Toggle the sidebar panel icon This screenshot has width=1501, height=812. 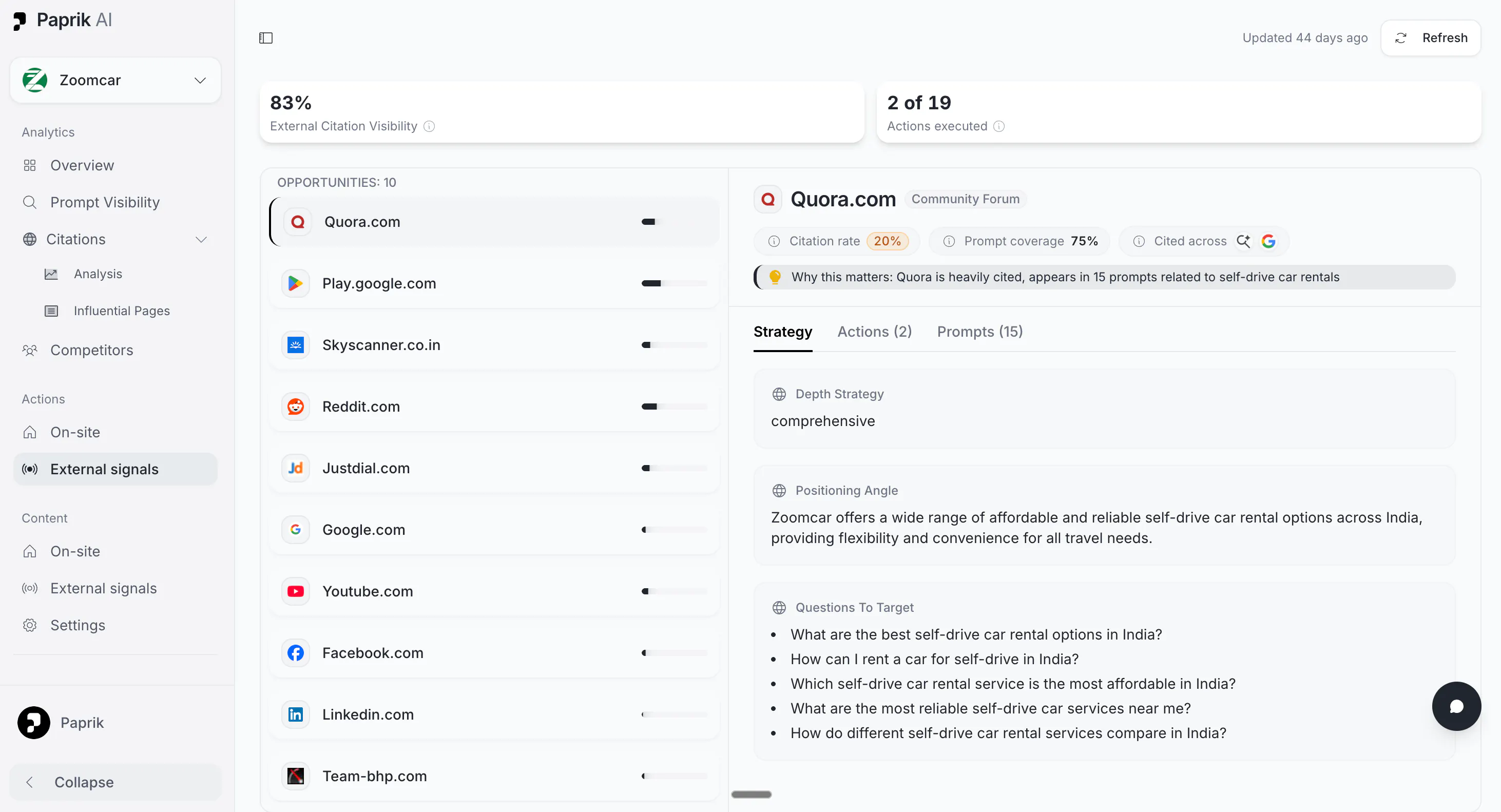[x=266, y=38]
